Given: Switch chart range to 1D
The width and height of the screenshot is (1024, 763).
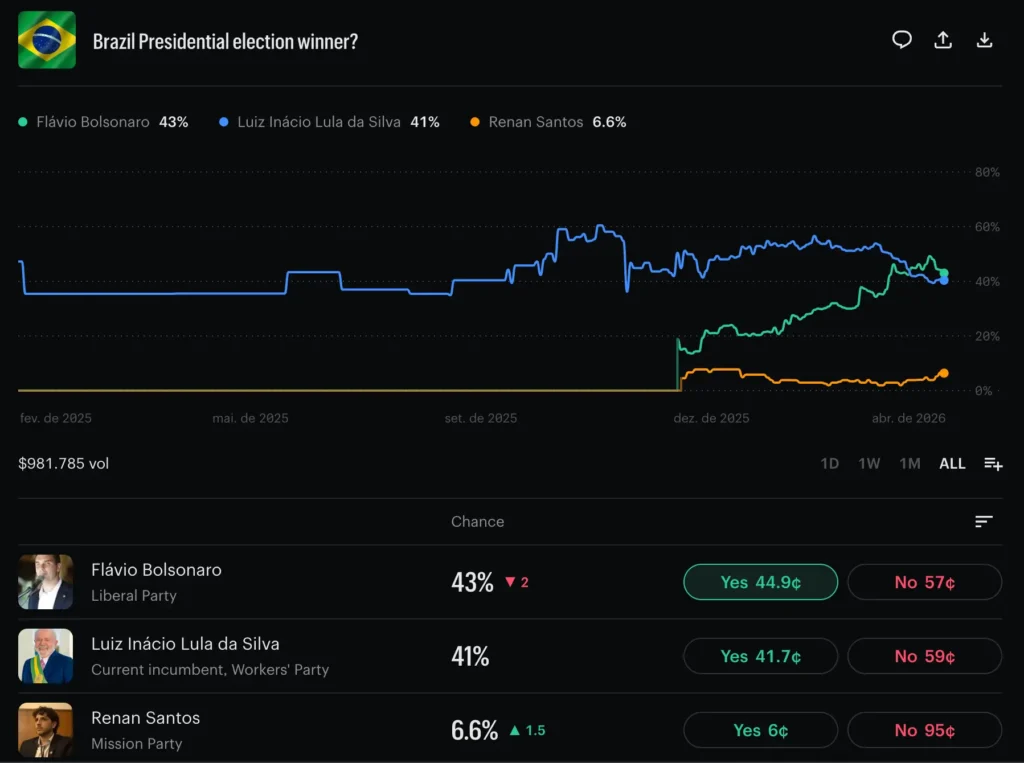Looking at the screenshot, I should (829, 463).
